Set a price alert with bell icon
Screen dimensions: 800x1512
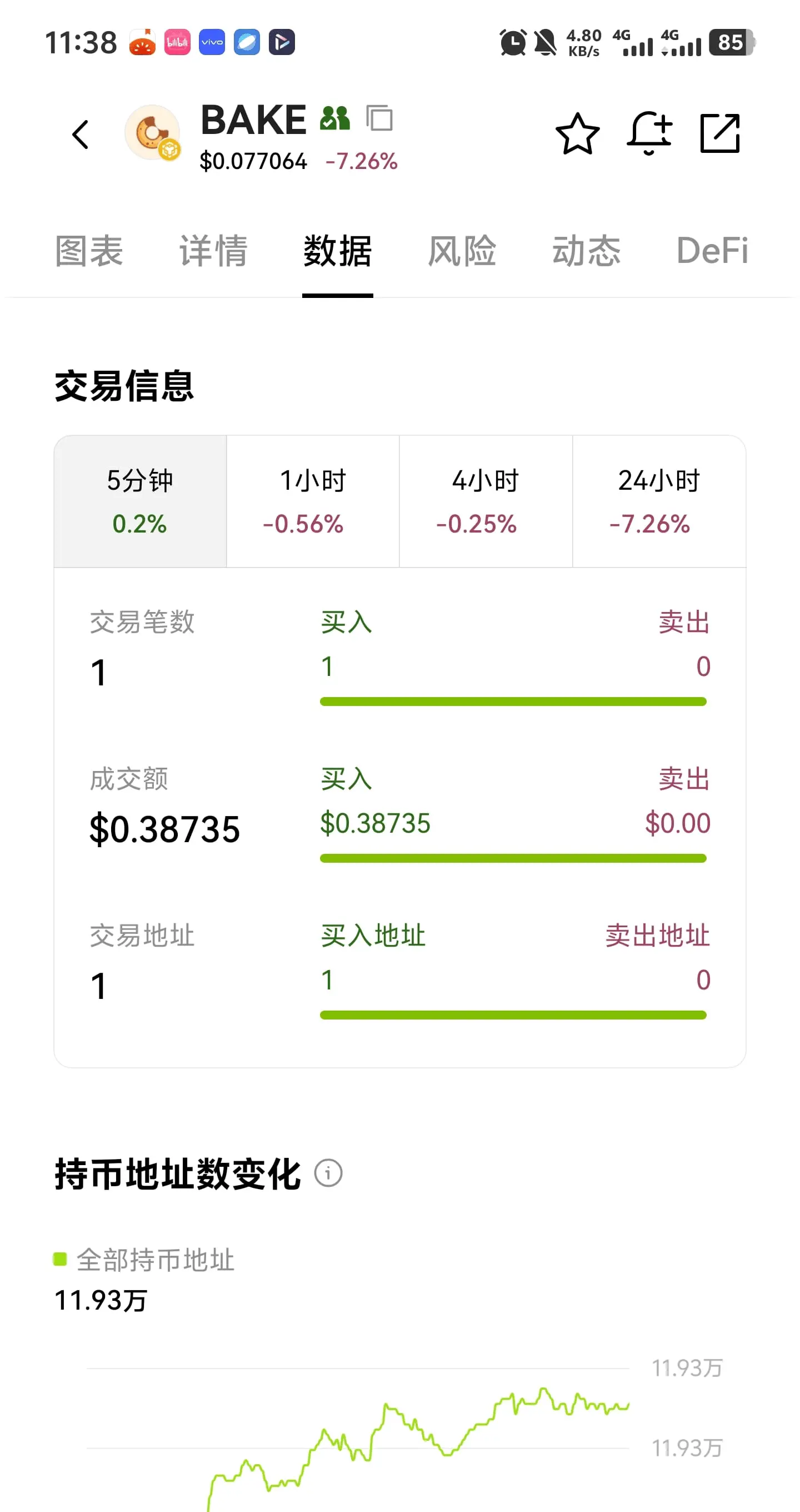pyautogui.click(x=649, y=134)
